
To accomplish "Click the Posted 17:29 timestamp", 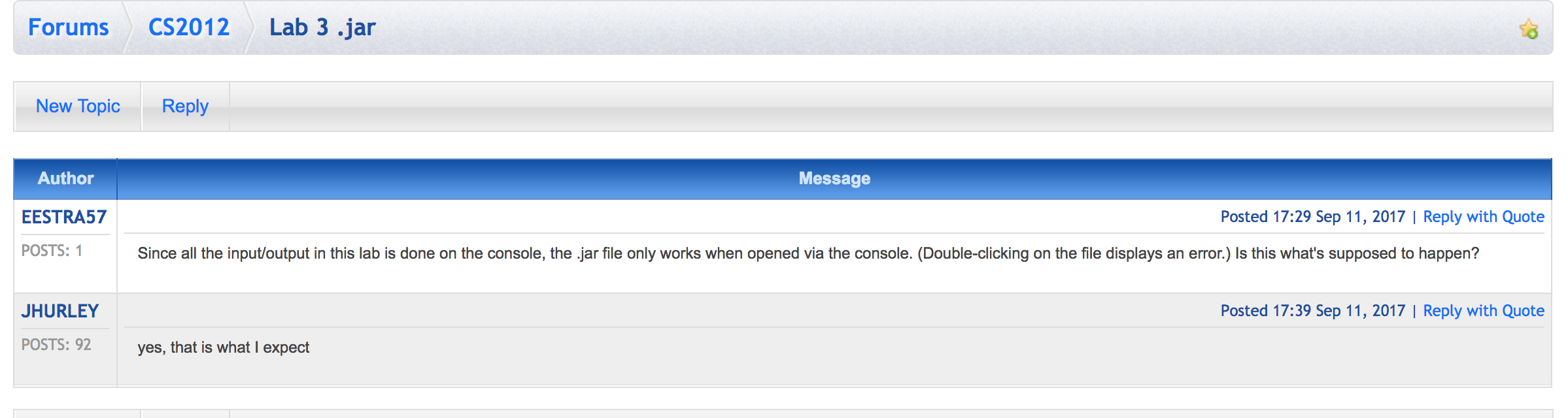I will pos(1312,217).
